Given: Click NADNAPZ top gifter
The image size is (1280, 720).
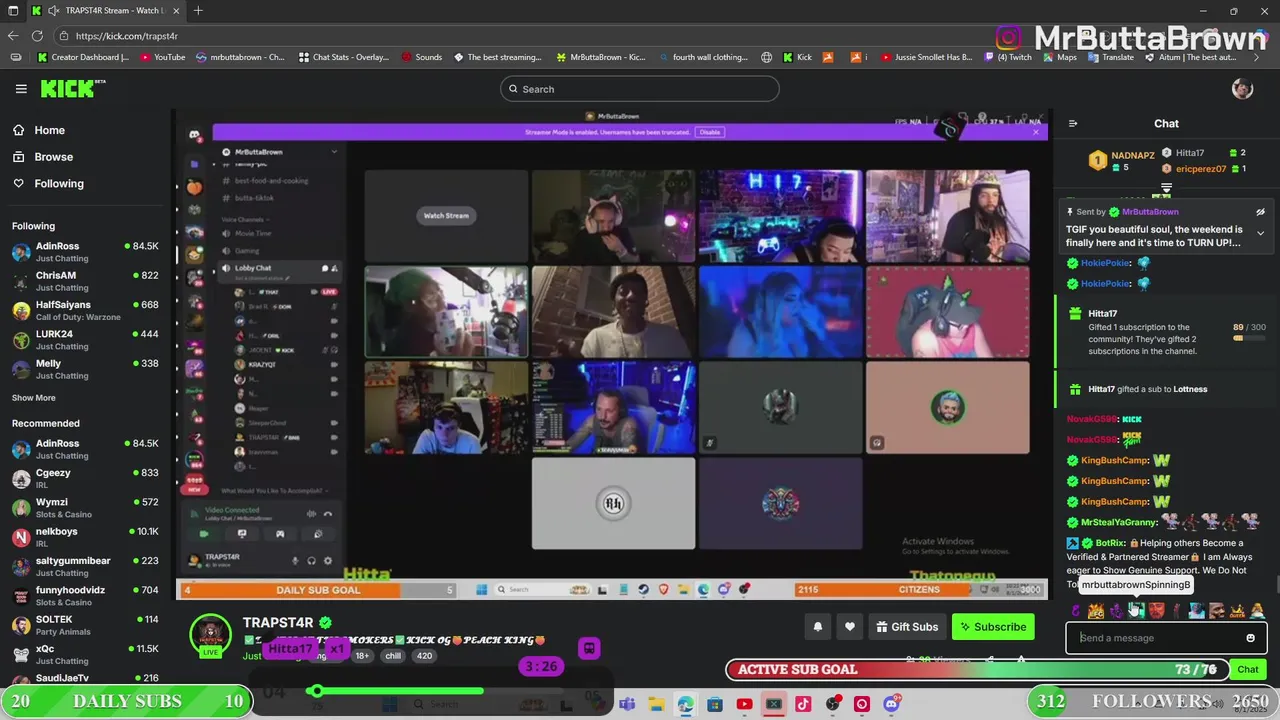Looking at the screenshot, I should pos(1133,156).
